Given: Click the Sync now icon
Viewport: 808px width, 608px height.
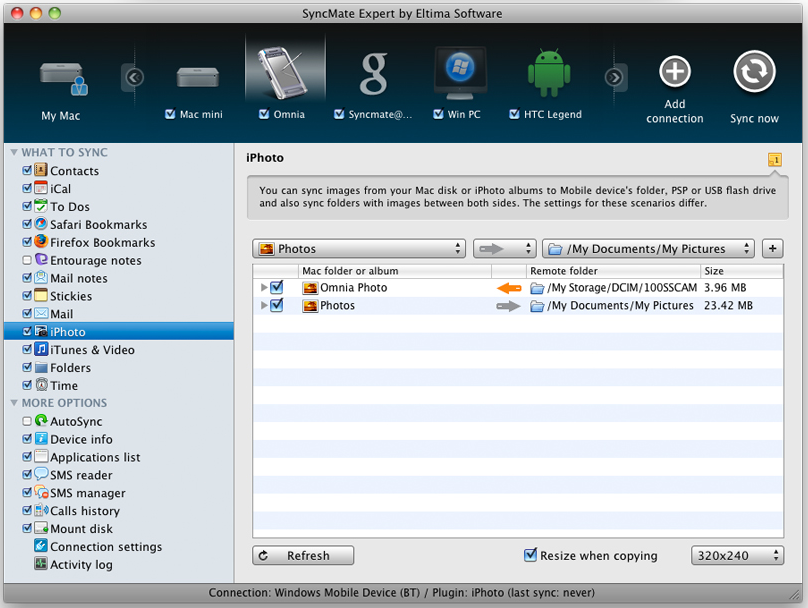Looking at the screenshot, I should 754,73.
